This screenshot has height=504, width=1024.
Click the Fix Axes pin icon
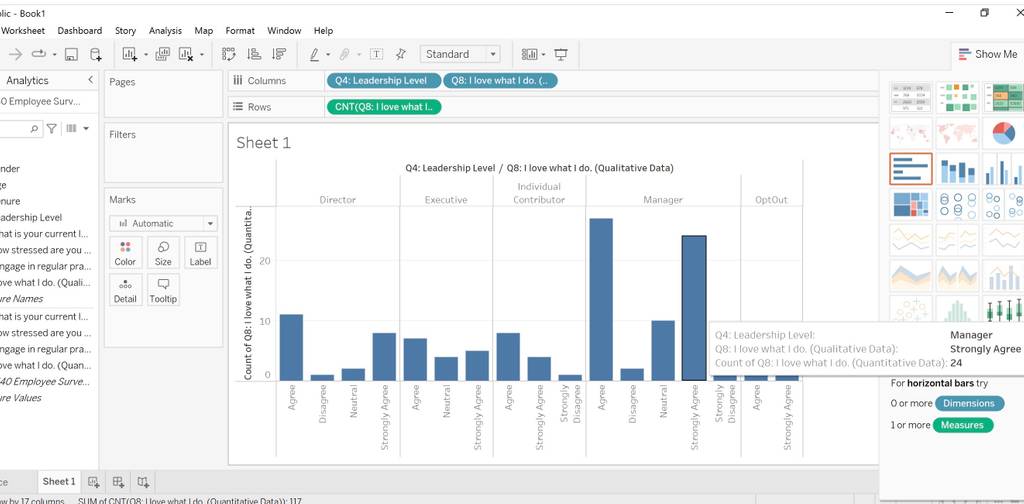pos(401,54)
